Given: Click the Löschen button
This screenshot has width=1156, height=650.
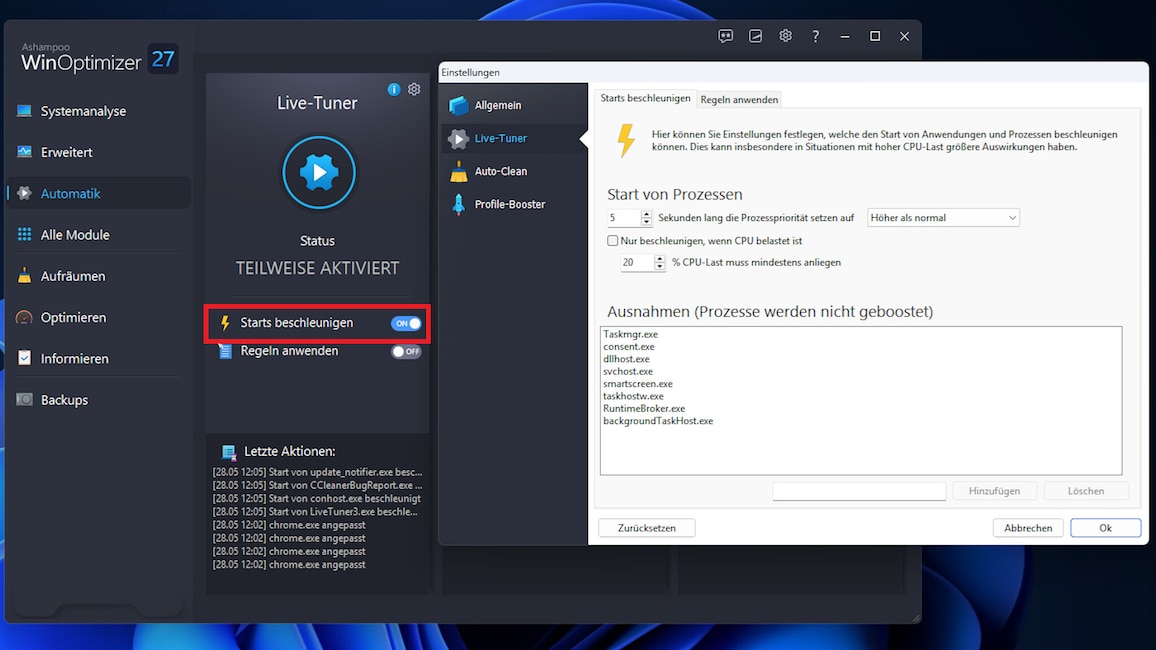Looking at the screenshot, I should click(1086, 491).
